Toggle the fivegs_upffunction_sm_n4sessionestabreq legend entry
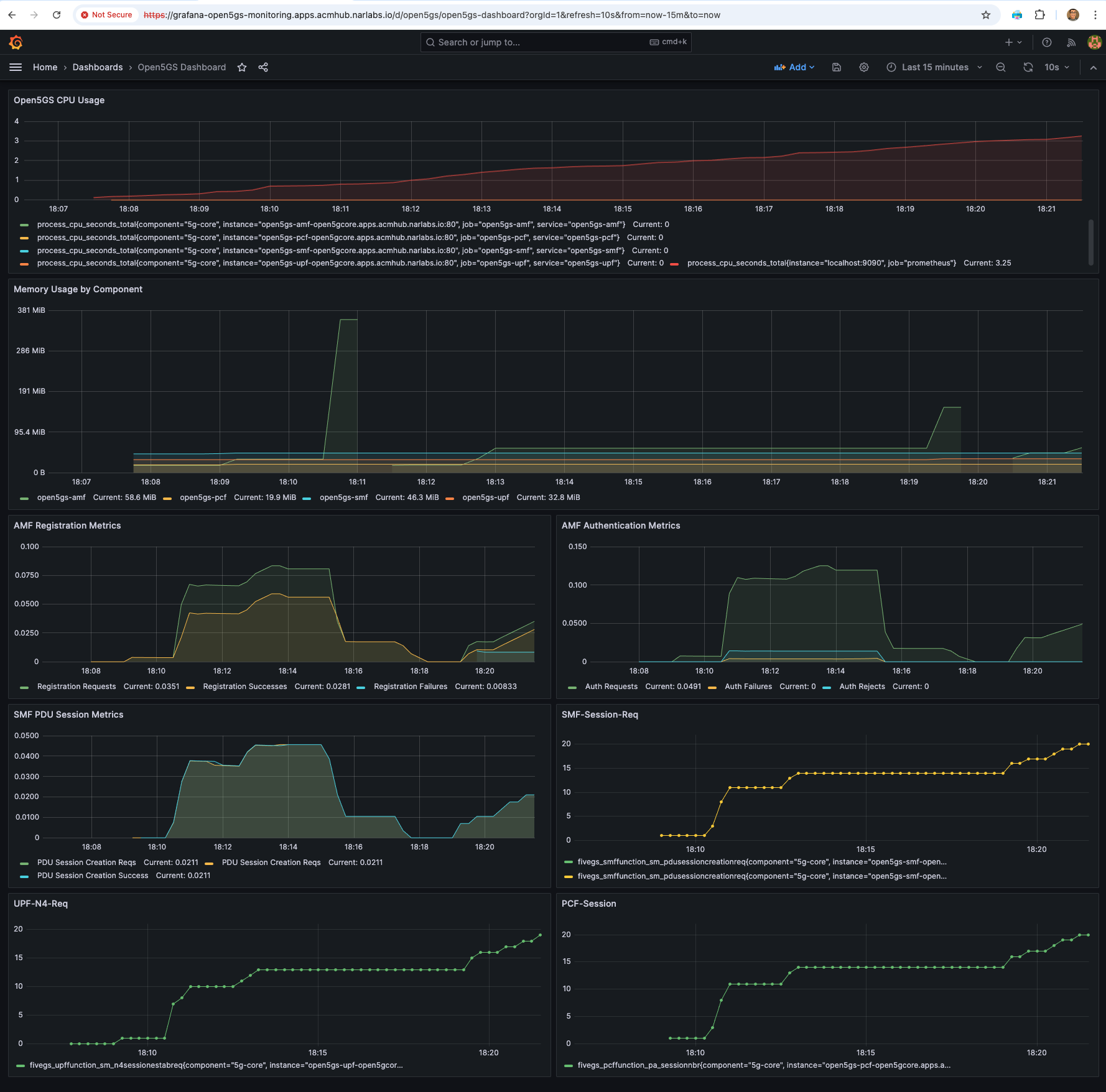 (216, 1065)
